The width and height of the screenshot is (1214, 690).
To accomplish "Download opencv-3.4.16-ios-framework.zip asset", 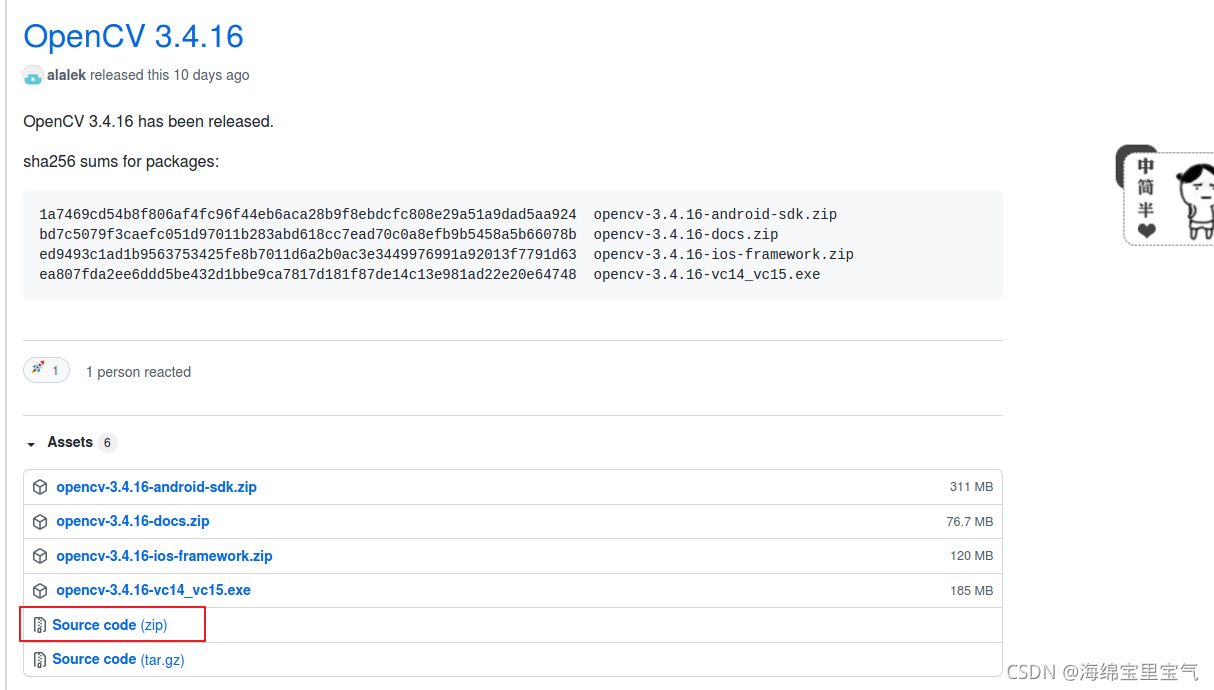I will (x=164, y=556).
